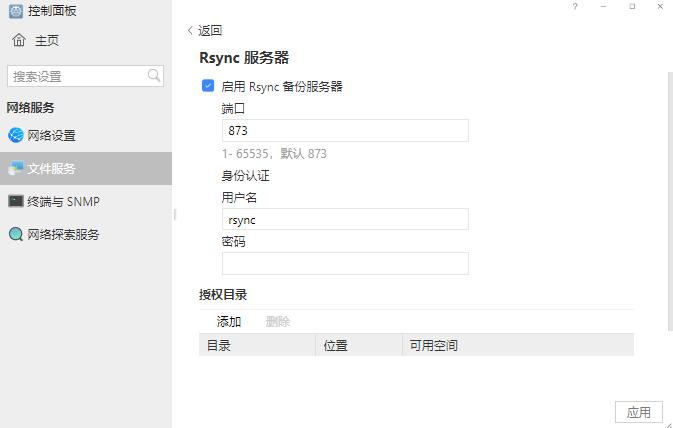Click the 网络探索服务 search icon
Image resolution: width=673 pixels, height=428 pixels.
point(16,235)
